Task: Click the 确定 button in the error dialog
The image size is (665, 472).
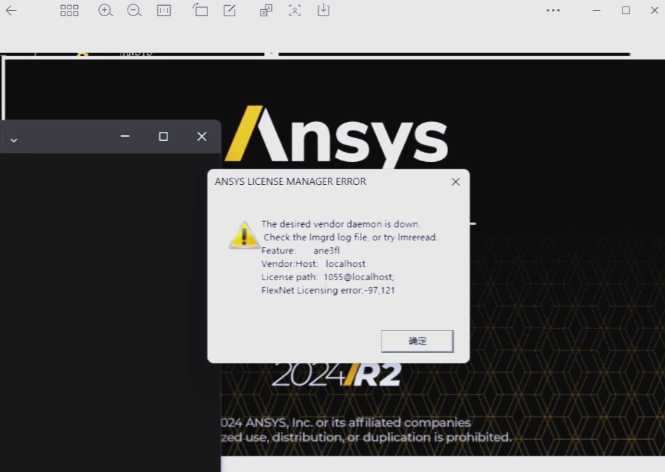Action: (417, 341)
